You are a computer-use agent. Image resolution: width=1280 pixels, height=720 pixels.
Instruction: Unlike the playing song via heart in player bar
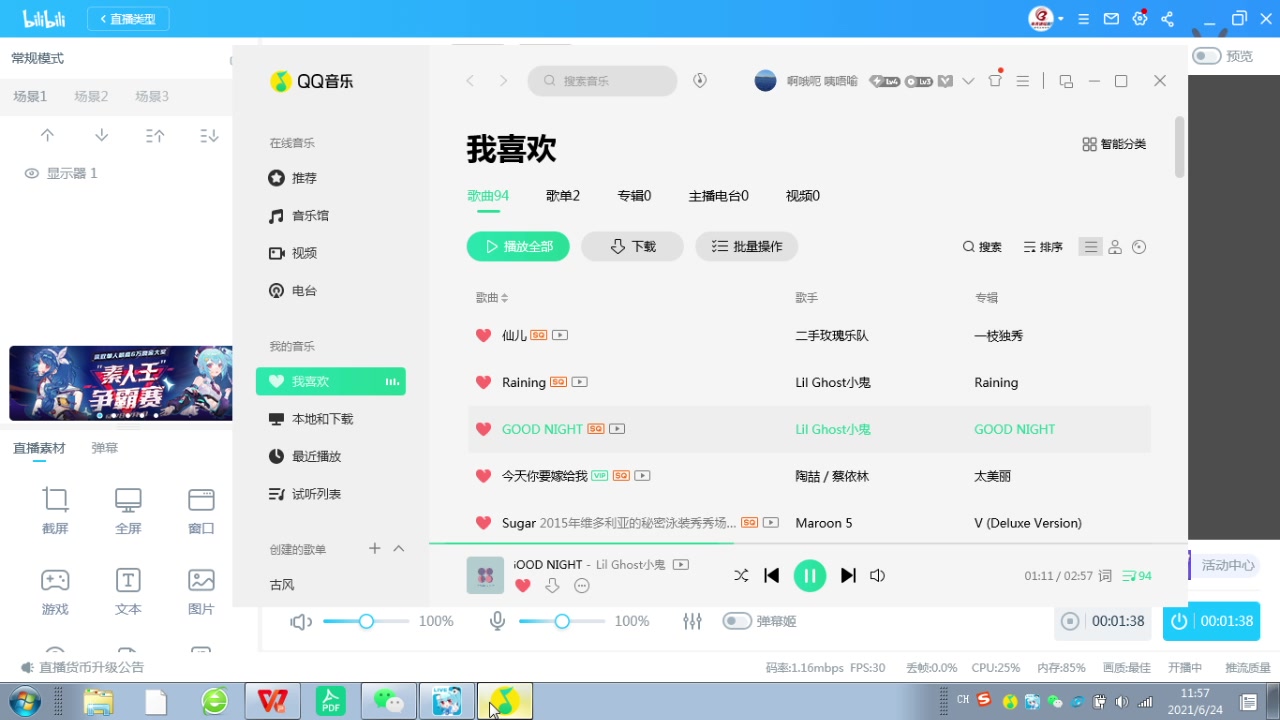tap(523, 586)
